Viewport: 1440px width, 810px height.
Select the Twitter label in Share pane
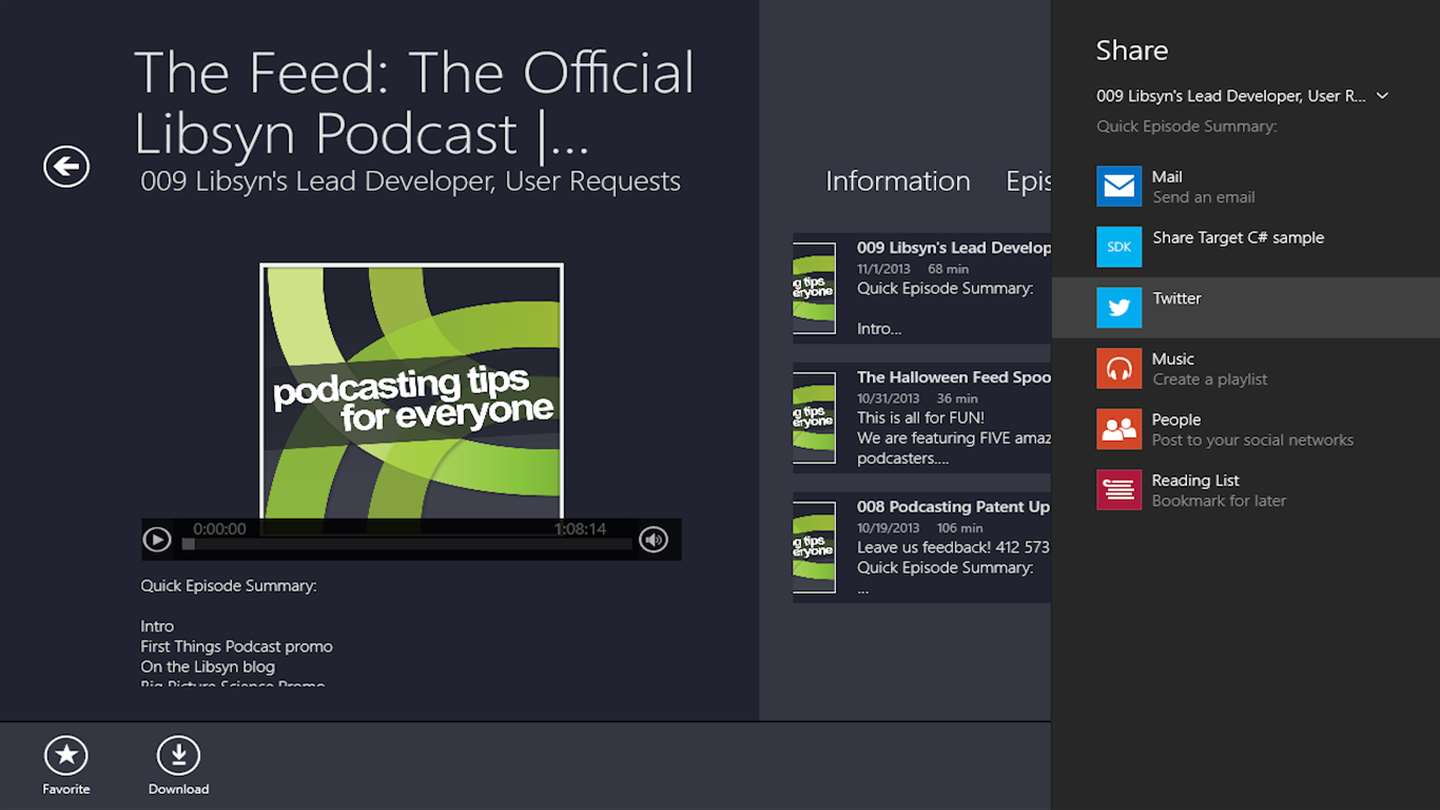pyautogui.click(x=1176, y=298)
